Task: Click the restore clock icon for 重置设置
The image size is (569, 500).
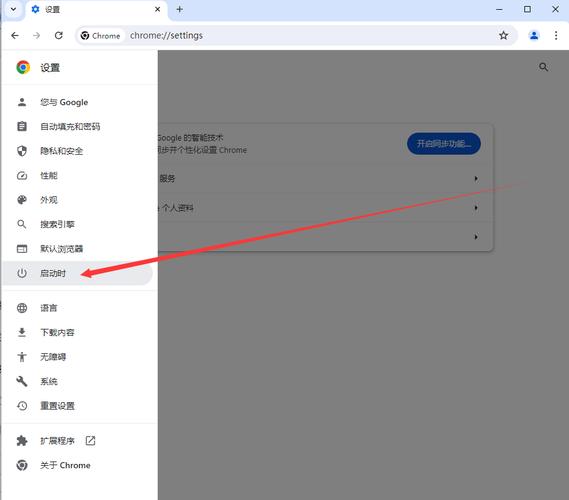Action: 22,406
